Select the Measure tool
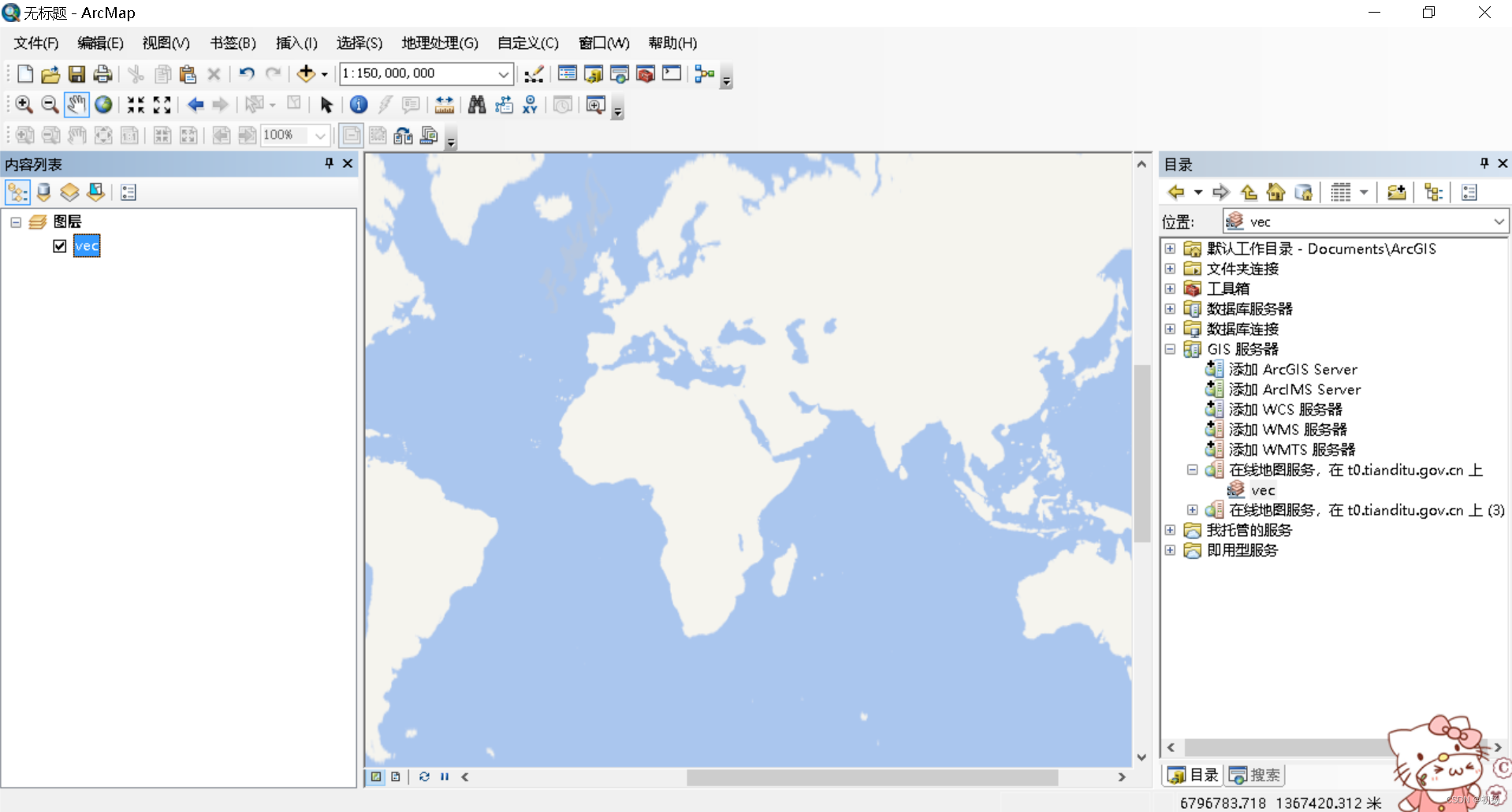The width and height of the screenshot is (1512, 812). pos(444,104)
